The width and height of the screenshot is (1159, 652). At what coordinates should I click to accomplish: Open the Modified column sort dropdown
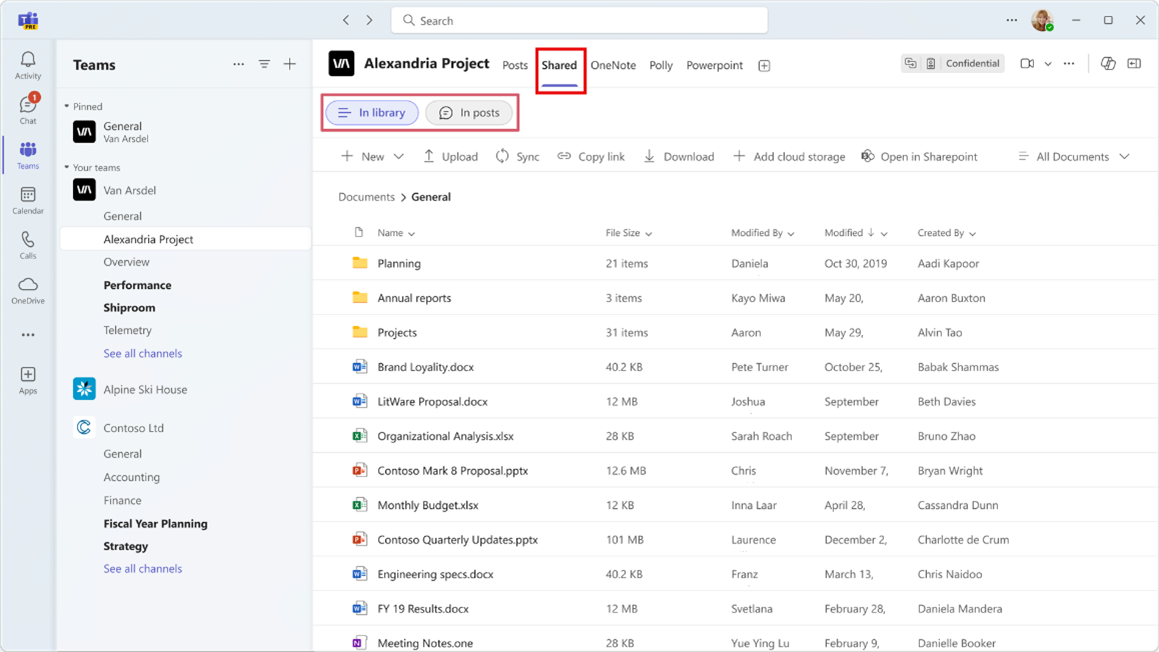click(884, 234)
